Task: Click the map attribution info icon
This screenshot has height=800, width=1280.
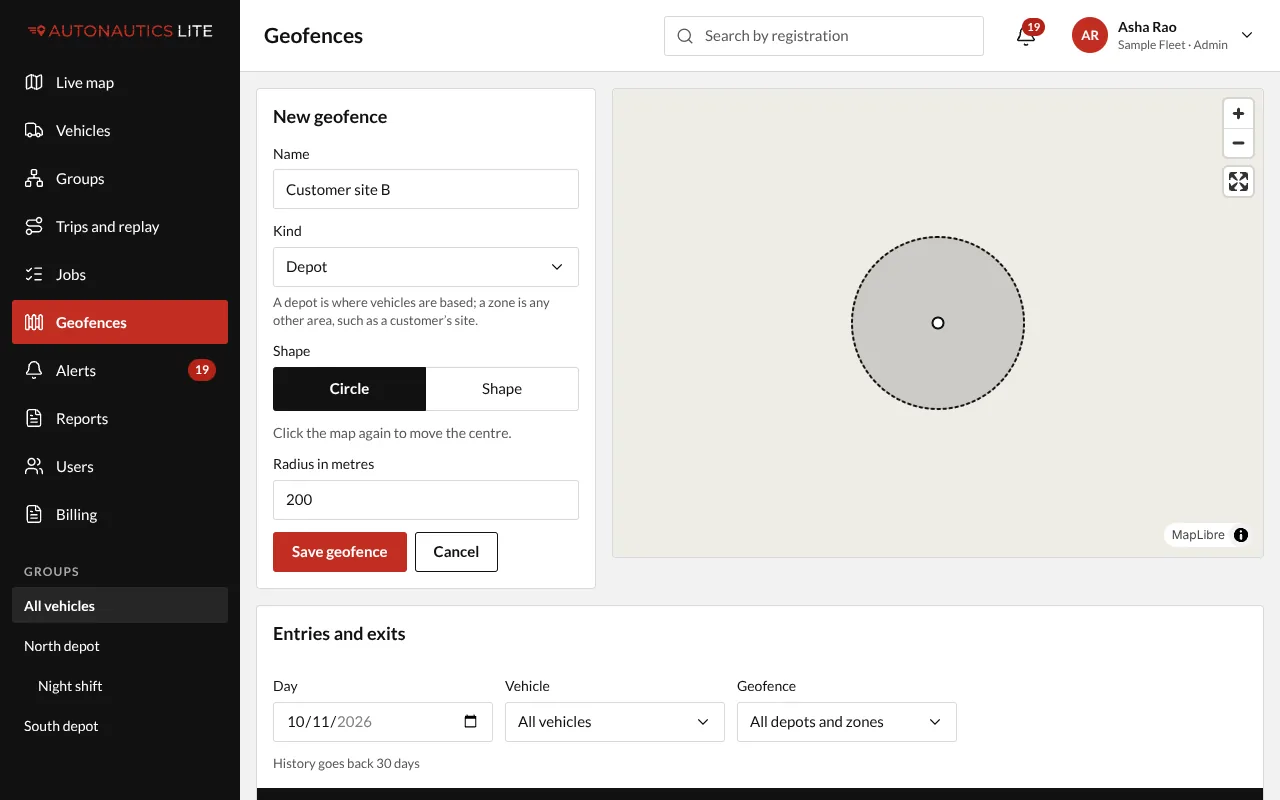Action: coord(1241,535)
